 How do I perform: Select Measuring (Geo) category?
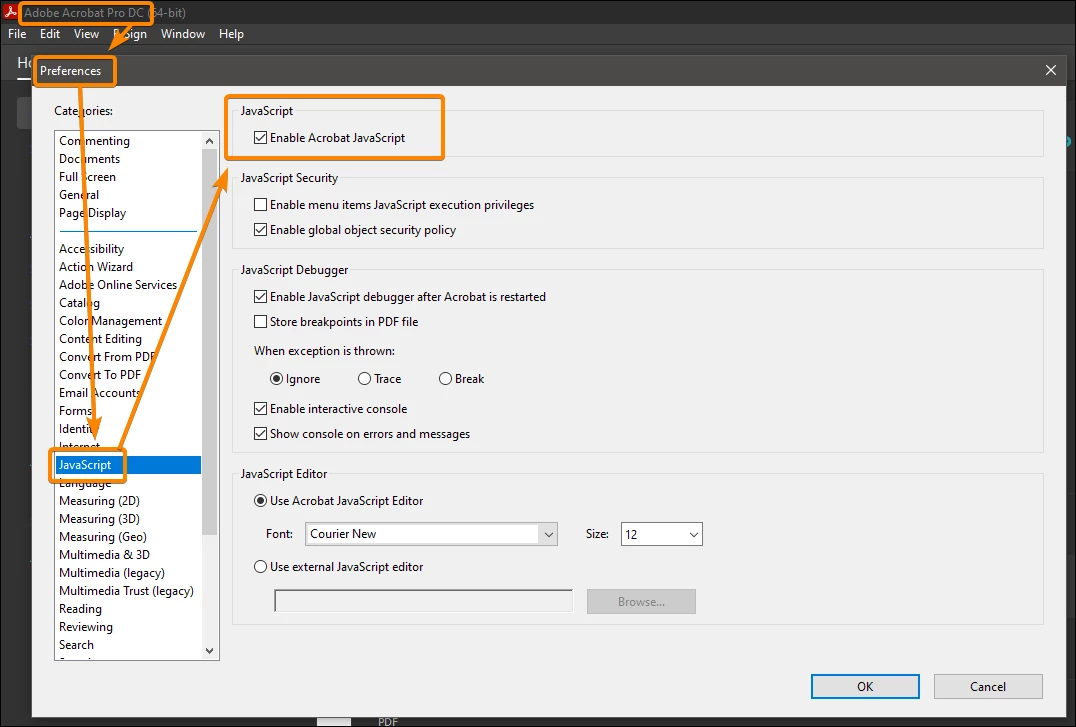(x=103, y=536)
